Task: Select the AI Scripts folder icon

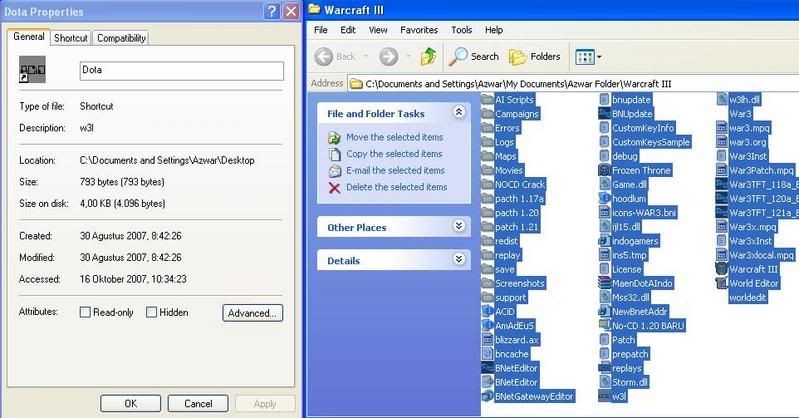Action: click(488, 99)
